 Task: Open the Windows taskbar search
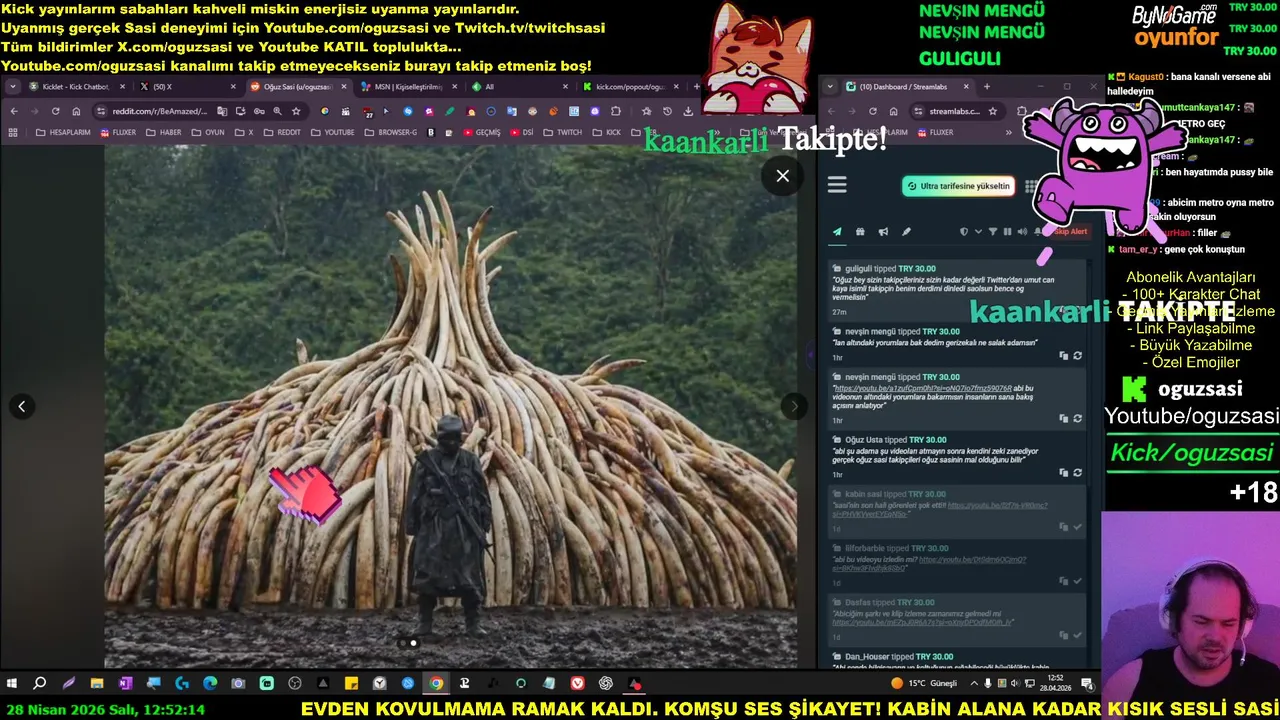click(x=40, y=684)
